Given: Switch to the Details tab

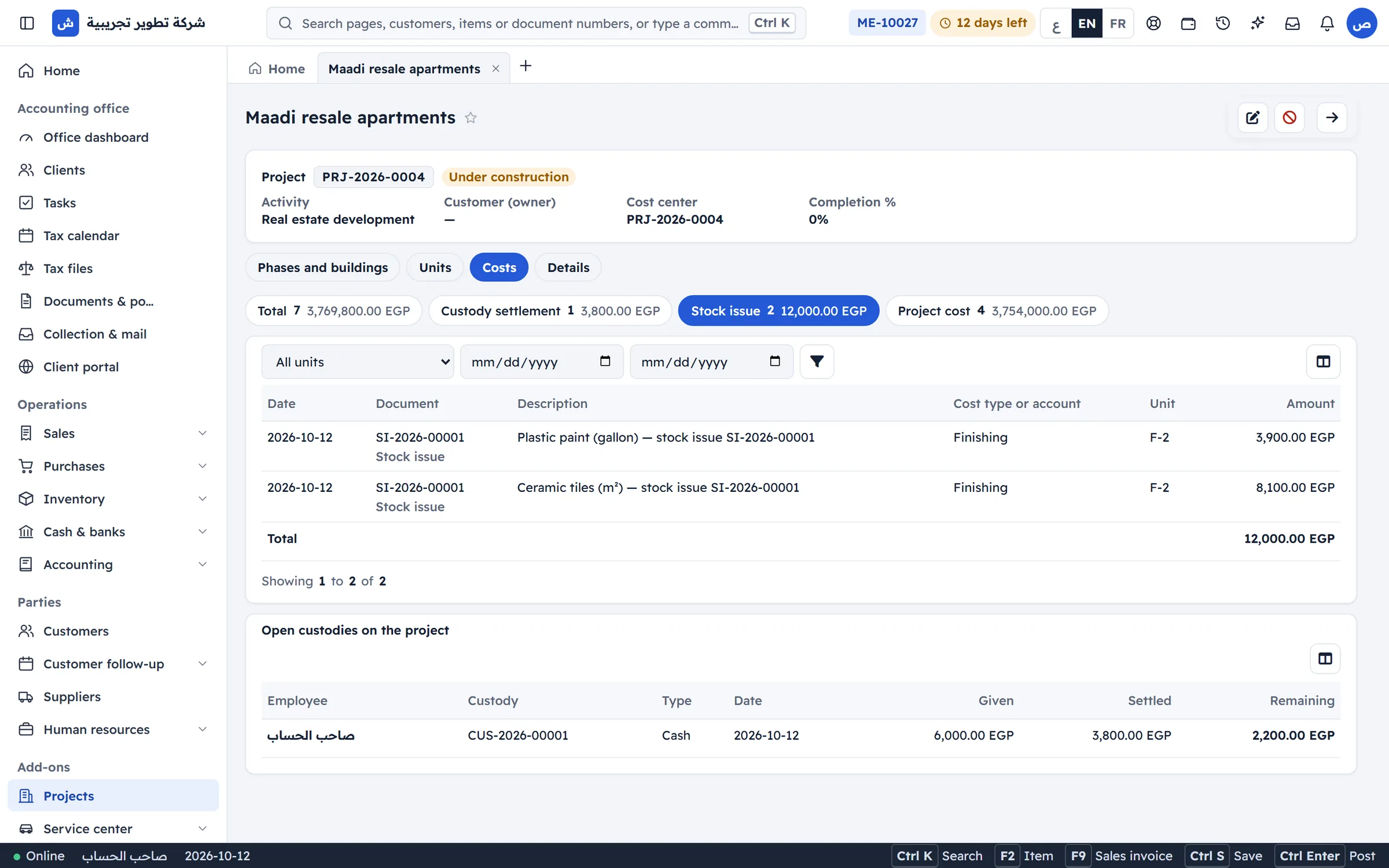Looking at the screenshot, I should point(568,267).
